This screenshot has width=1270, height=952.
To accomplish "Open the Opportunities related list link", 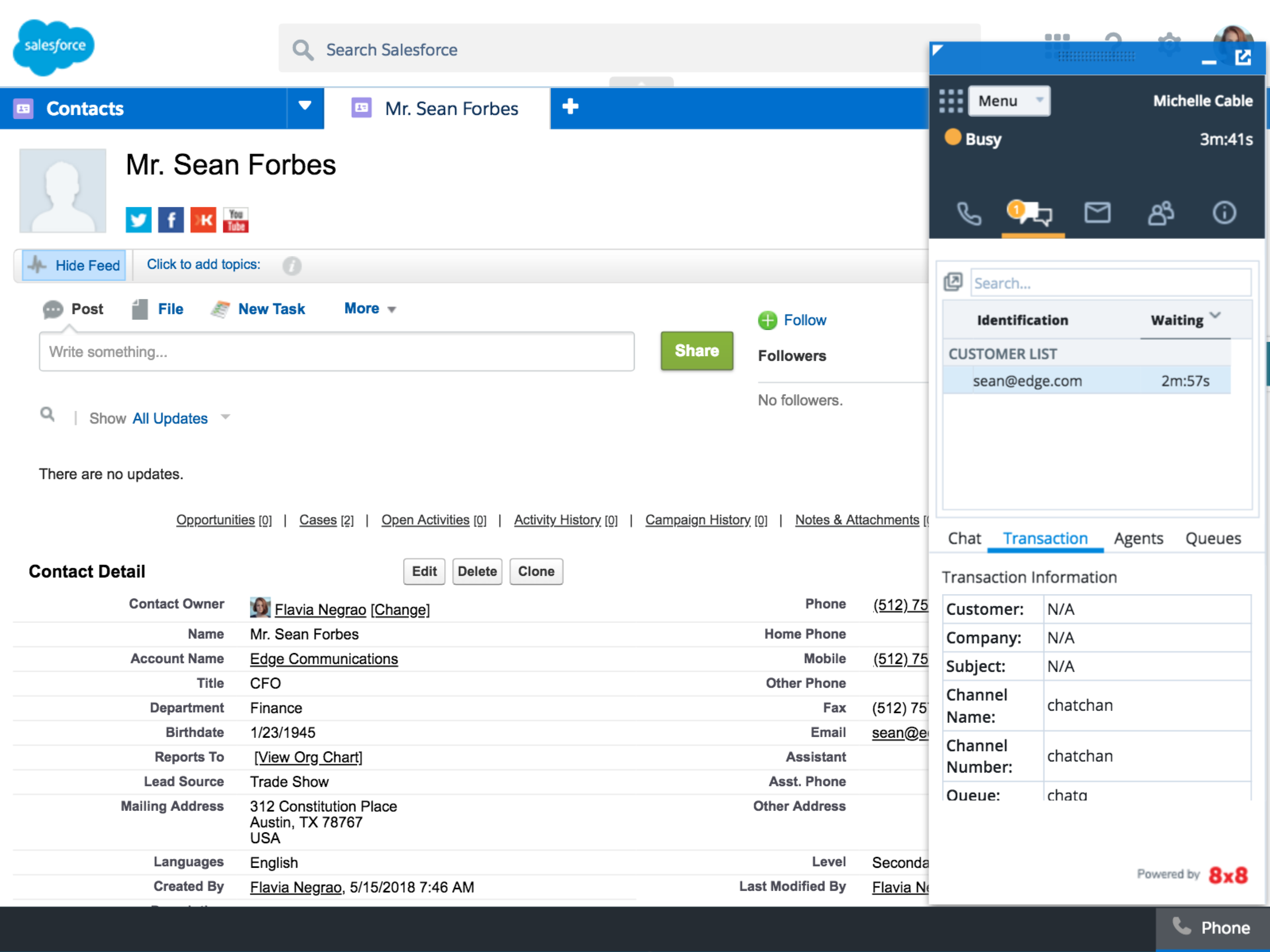I will coord(215,520).
